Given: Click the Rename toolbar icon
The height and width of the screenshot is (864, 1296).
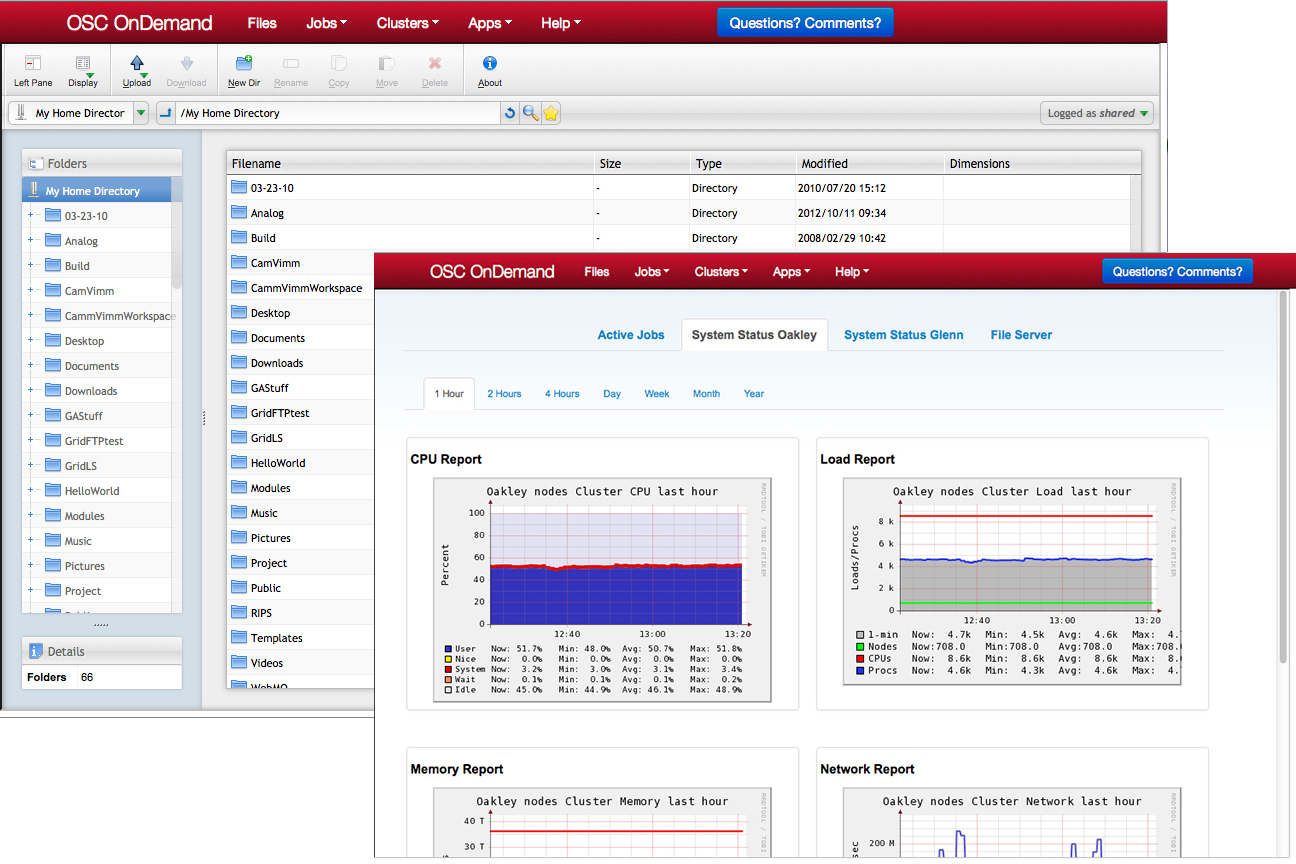Looking at the screenshot, I should 291,64.
